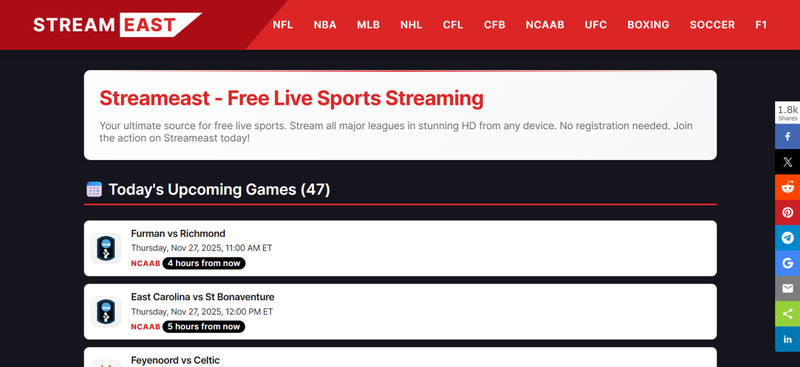This screenshot has width=800, height=367.
Task: Go to the MLB menu item
Action: (x=368, y=25)
